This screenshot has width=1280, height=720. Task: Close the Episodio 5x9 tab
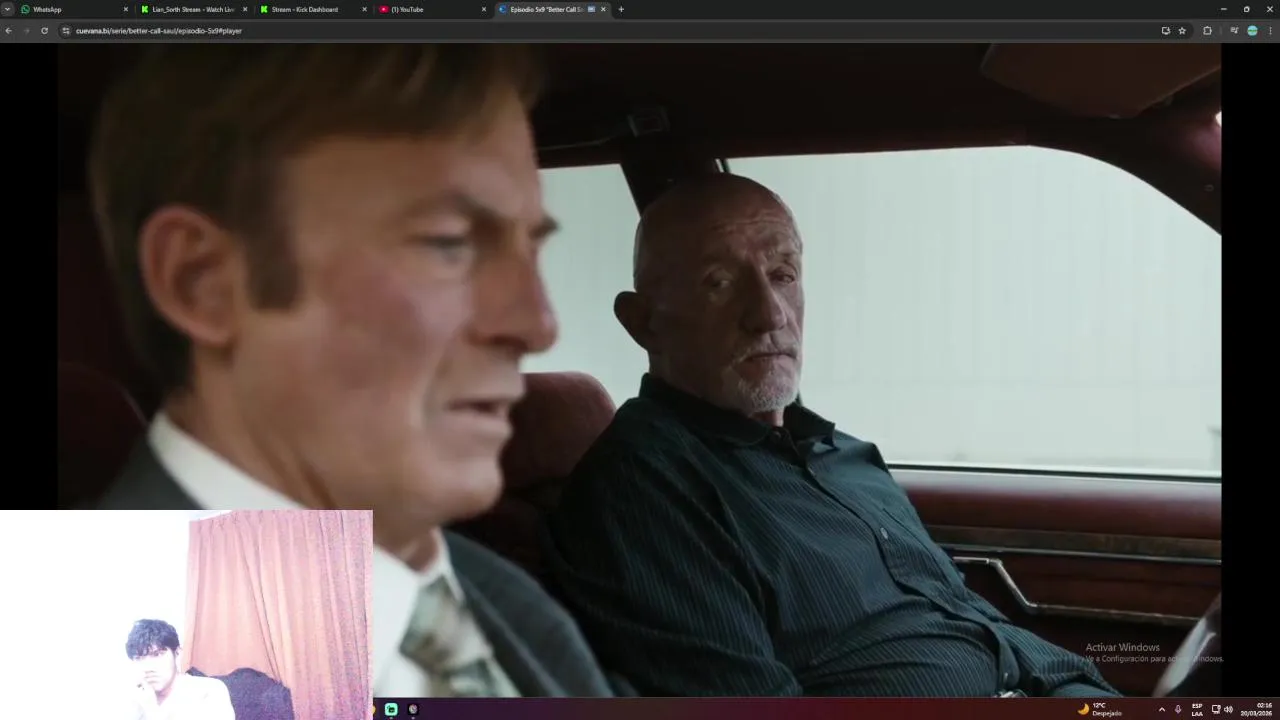pos(603,9)
